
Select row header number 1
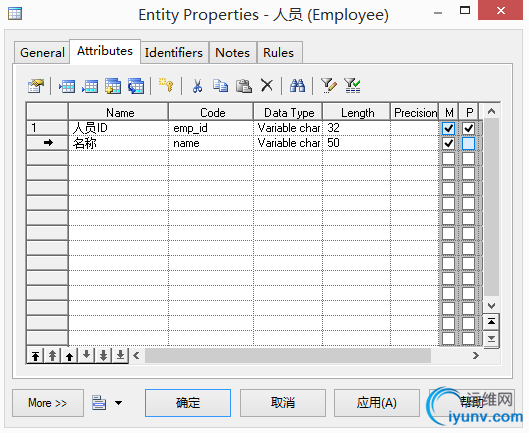point(47,128)
